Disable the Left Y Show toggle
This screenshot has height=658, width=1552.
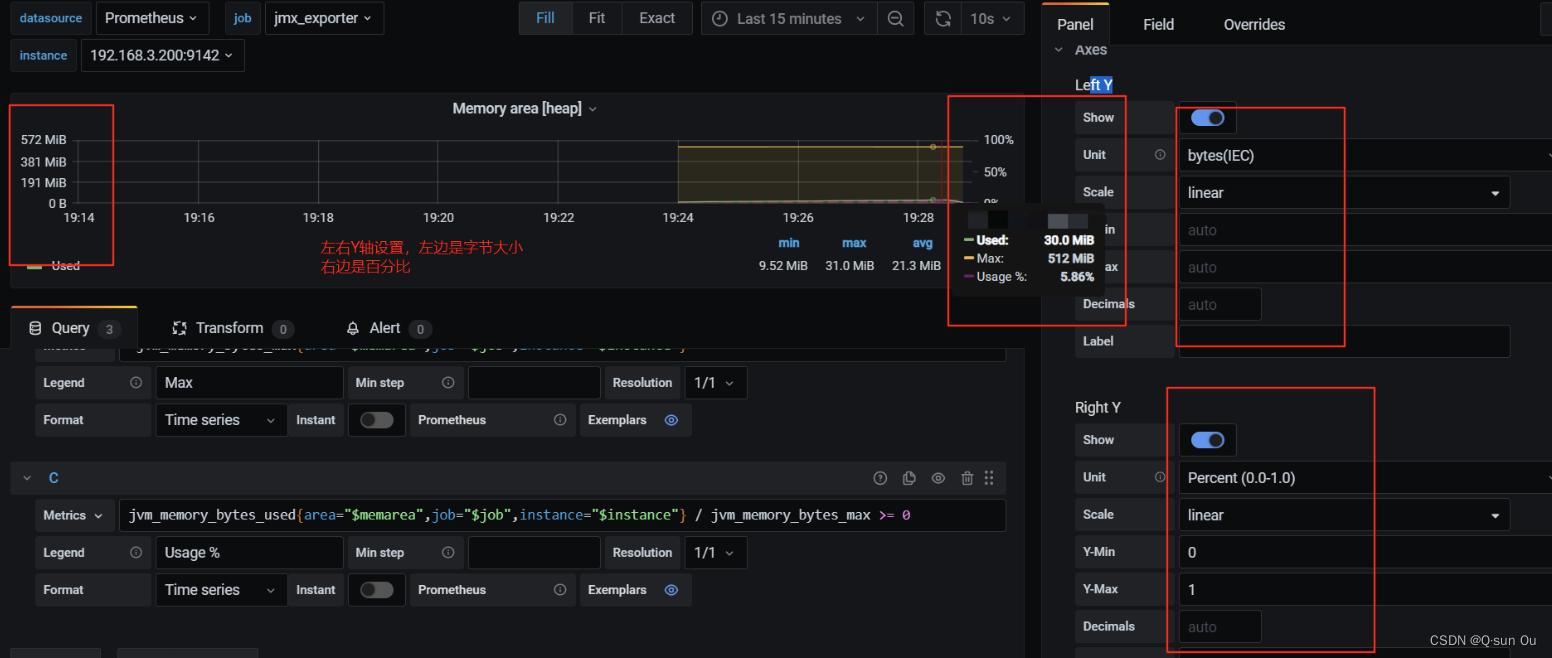point(1207,117)
